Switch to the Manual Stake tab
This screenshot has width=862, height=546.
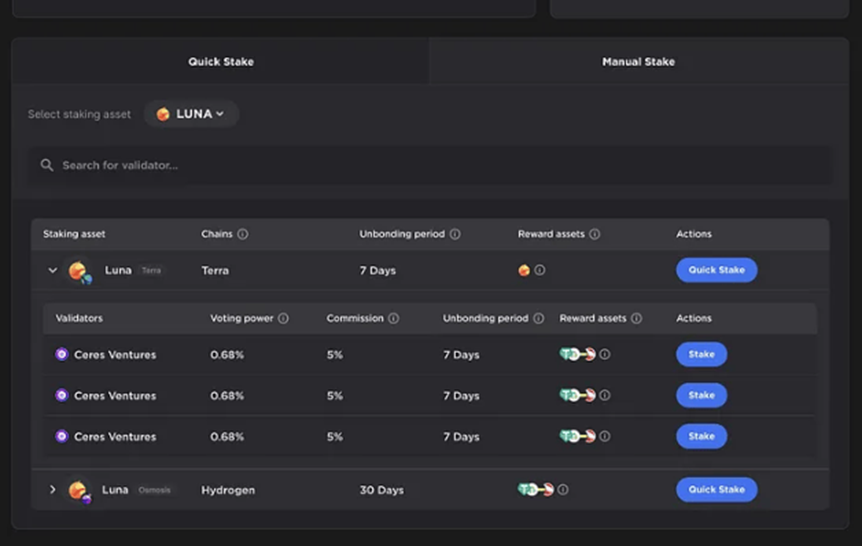(x=638, y=62)
